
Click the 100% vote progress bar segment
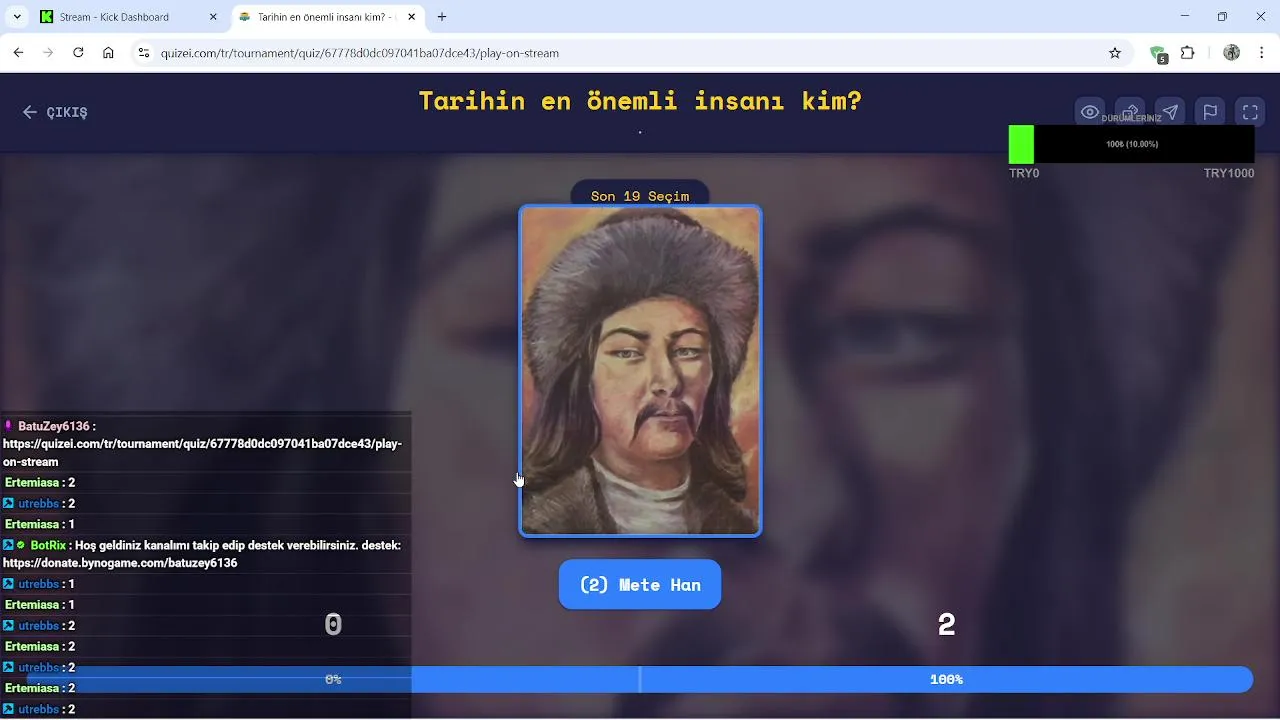[x=946, y=679]
